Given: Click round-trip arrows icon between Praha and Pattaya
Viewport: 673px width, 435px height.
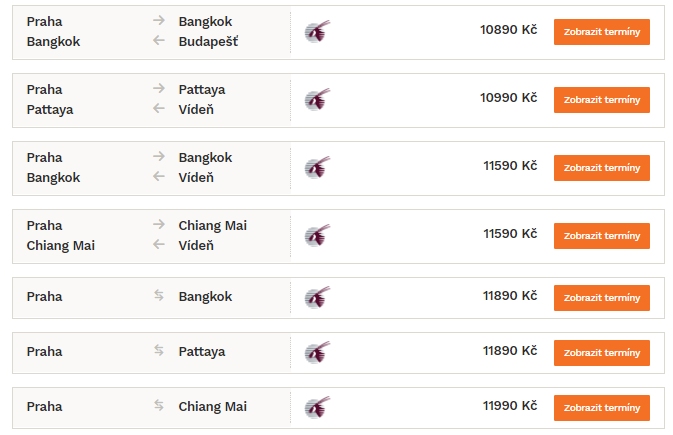Looking at the screenshot, I should pos(159,350).
